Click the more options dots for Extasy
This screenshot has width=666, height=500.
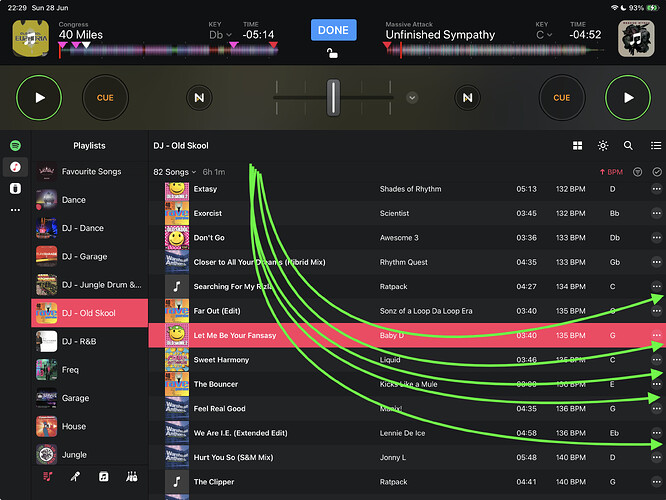coord(656,189)
